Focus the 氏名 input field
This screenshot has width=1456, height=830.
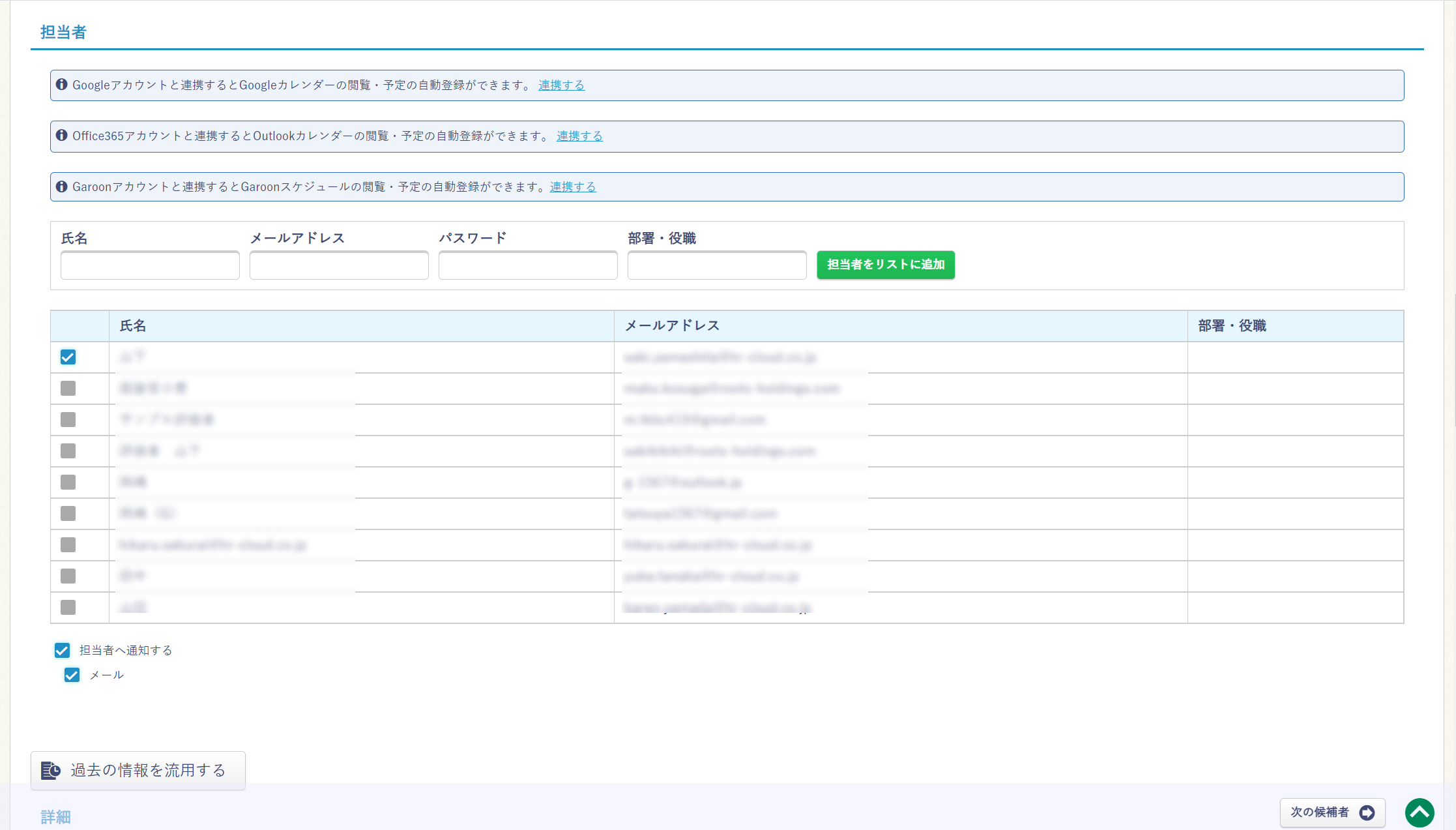coord(150,265)
